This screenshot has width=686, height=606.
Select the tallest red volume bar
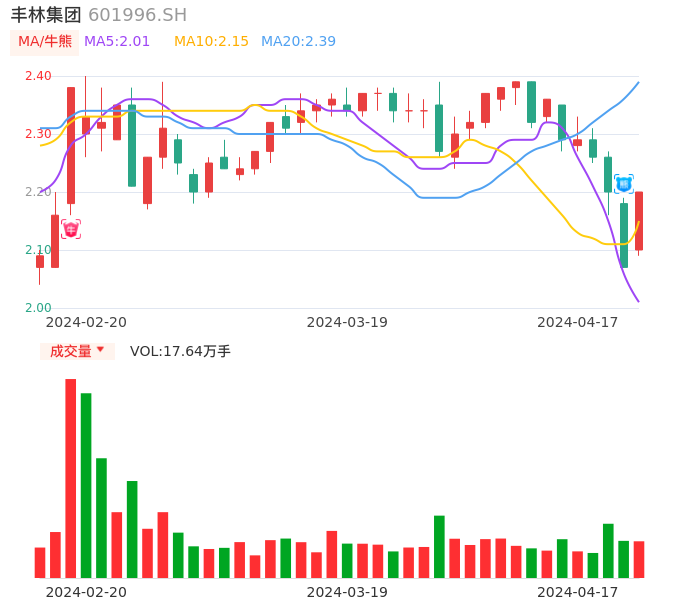[71, 478]
